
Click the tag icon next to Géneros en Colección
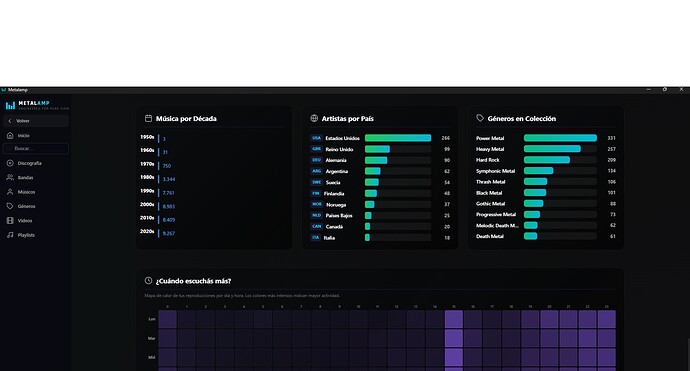coord(480,118)
